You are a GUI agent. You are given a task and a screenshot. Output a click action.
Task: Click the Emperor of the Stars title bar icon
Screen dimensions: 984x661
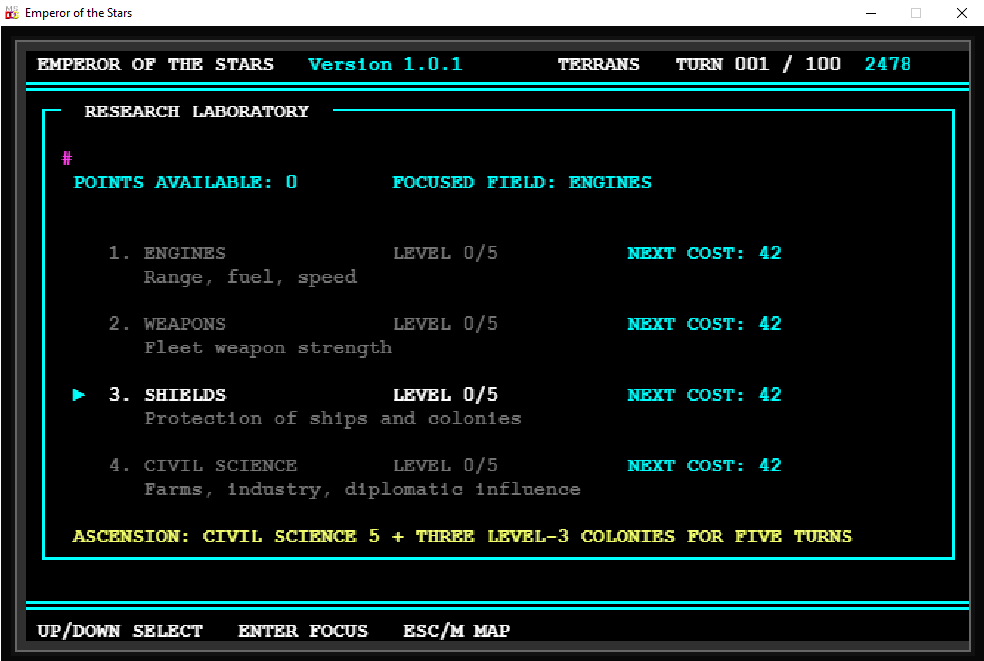[11, 13]
